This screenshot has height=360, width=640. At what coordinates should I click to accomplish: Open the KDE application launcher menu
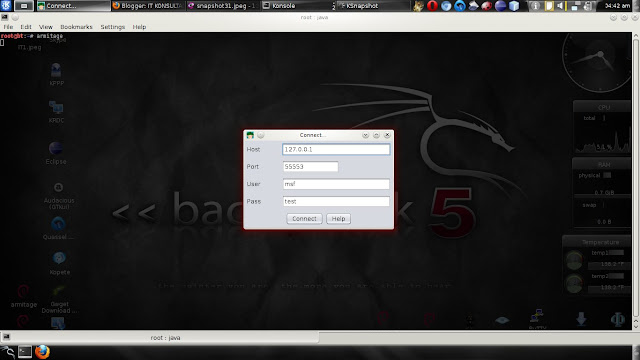(6, 6)
